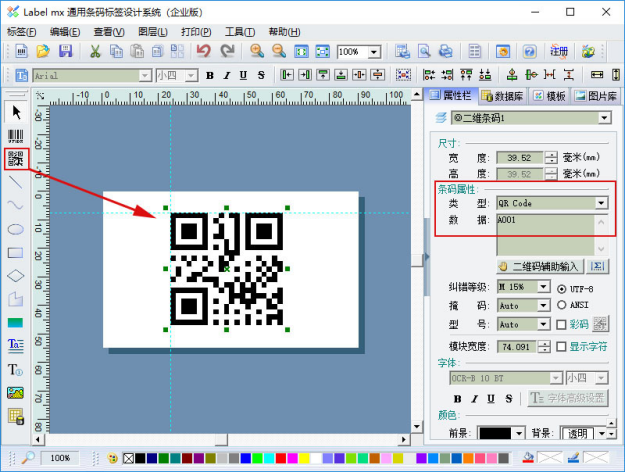Click the 二维码辅助输入 button
625x472 pixels.
pyautogui.click(x=540, y=267)
